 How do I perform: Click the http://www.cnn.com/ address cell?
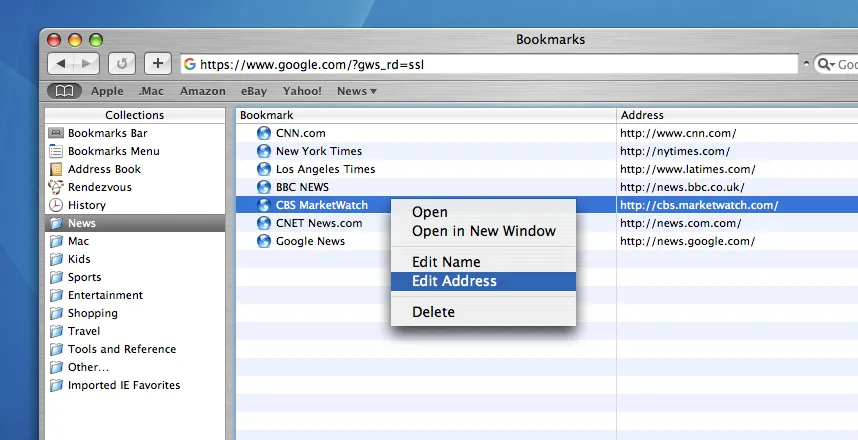pos(678,133)
